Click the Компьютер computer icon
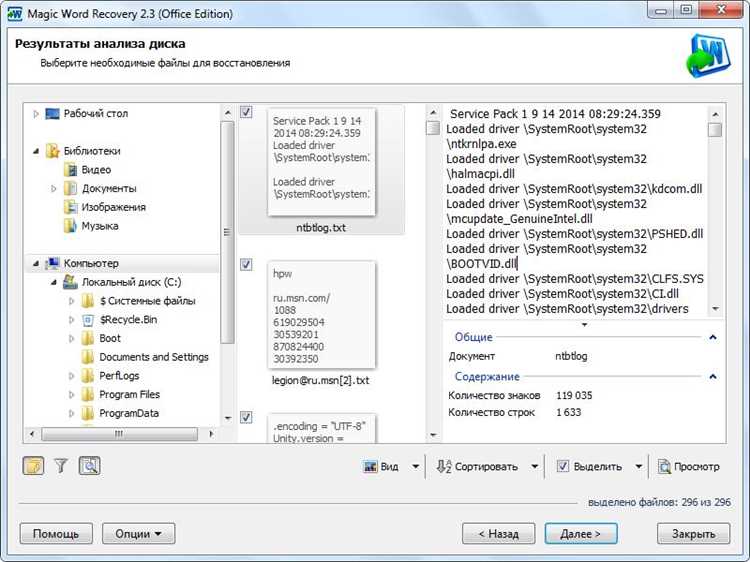 pos(52,263)
